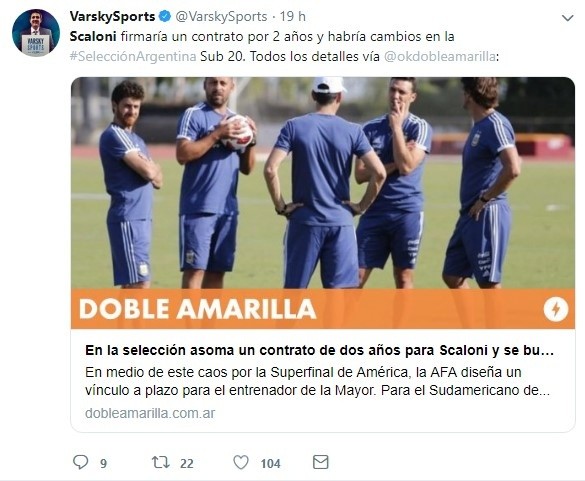
Task: Click the like count 104
Action: (x=270, y=463)
